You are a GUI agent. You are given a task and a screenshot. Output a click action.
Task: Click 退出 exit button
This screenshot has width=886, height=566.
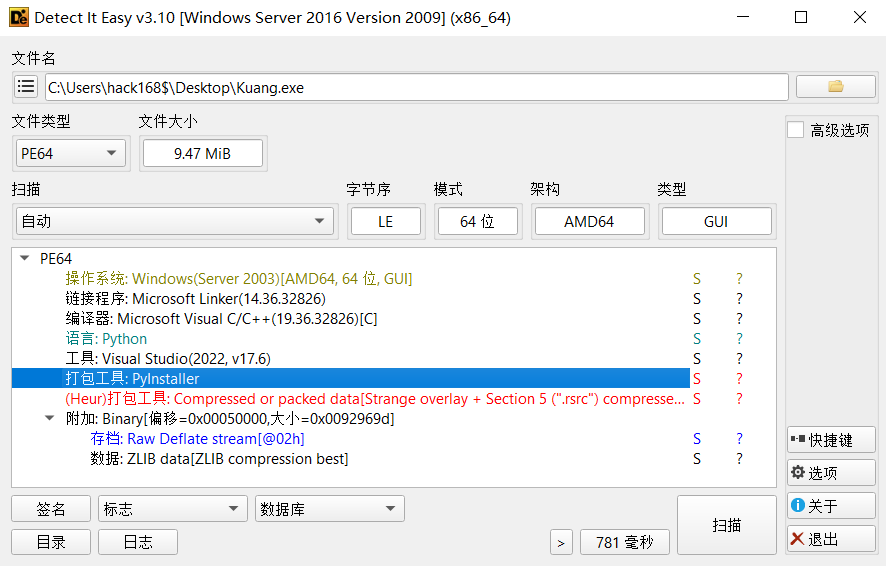click(x=831, y=539)
